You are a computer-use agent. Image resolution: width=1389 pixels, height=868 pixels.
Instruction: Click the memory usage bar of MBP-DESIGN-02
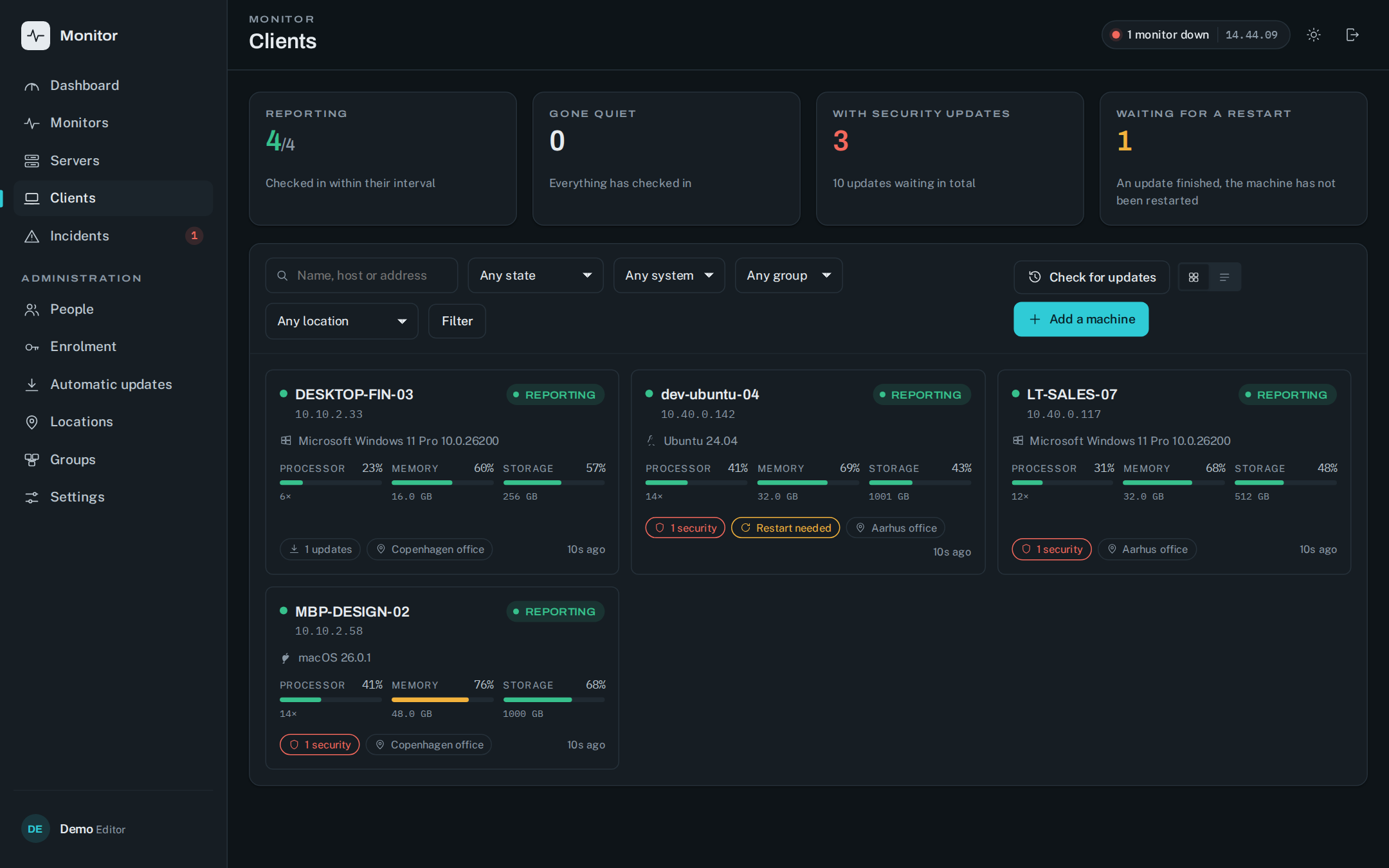(442, 700)
